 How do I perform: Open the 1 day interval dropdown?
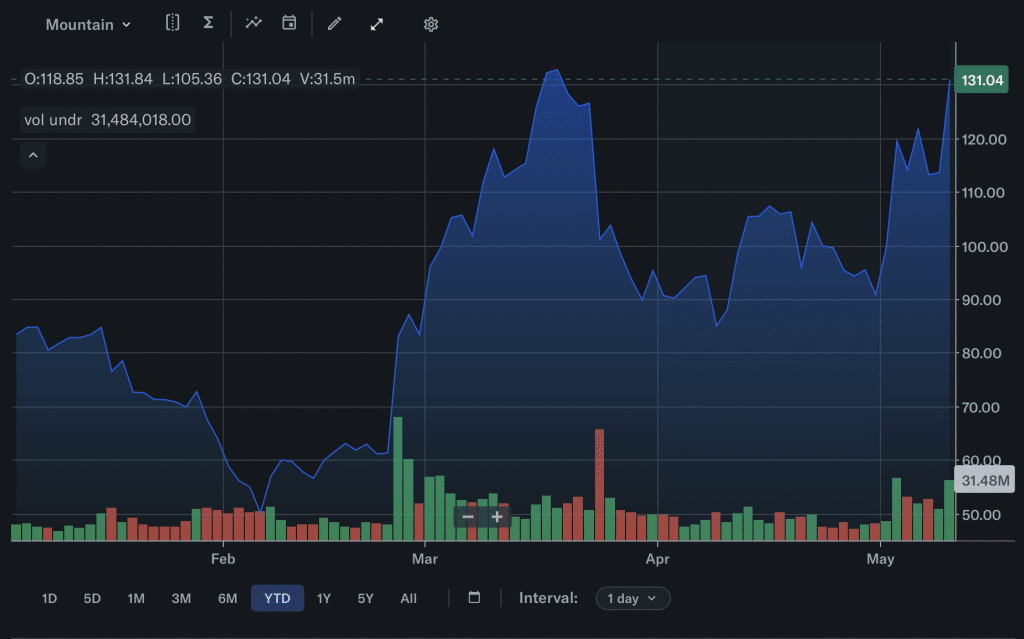tap(633, 598)
